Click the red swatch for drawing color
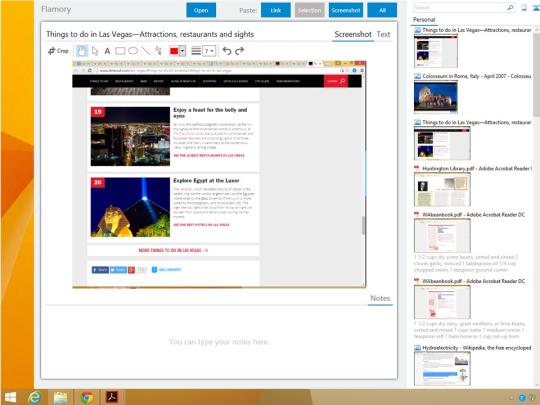Screen dimensions: 540x405 pos(174,51)
